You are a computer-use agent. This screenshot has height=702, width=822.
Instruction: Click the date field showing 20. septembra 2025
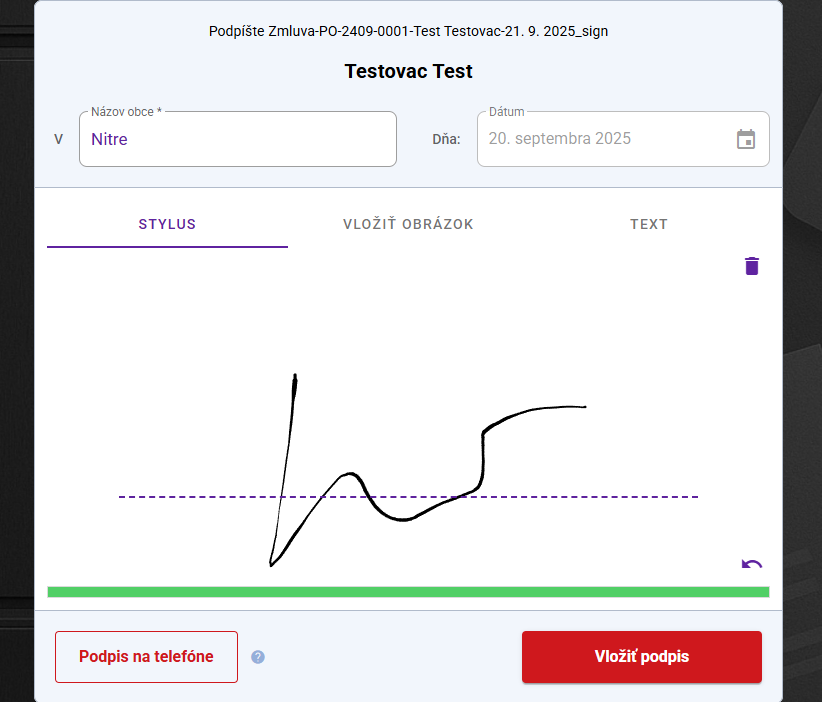point(600,139)
